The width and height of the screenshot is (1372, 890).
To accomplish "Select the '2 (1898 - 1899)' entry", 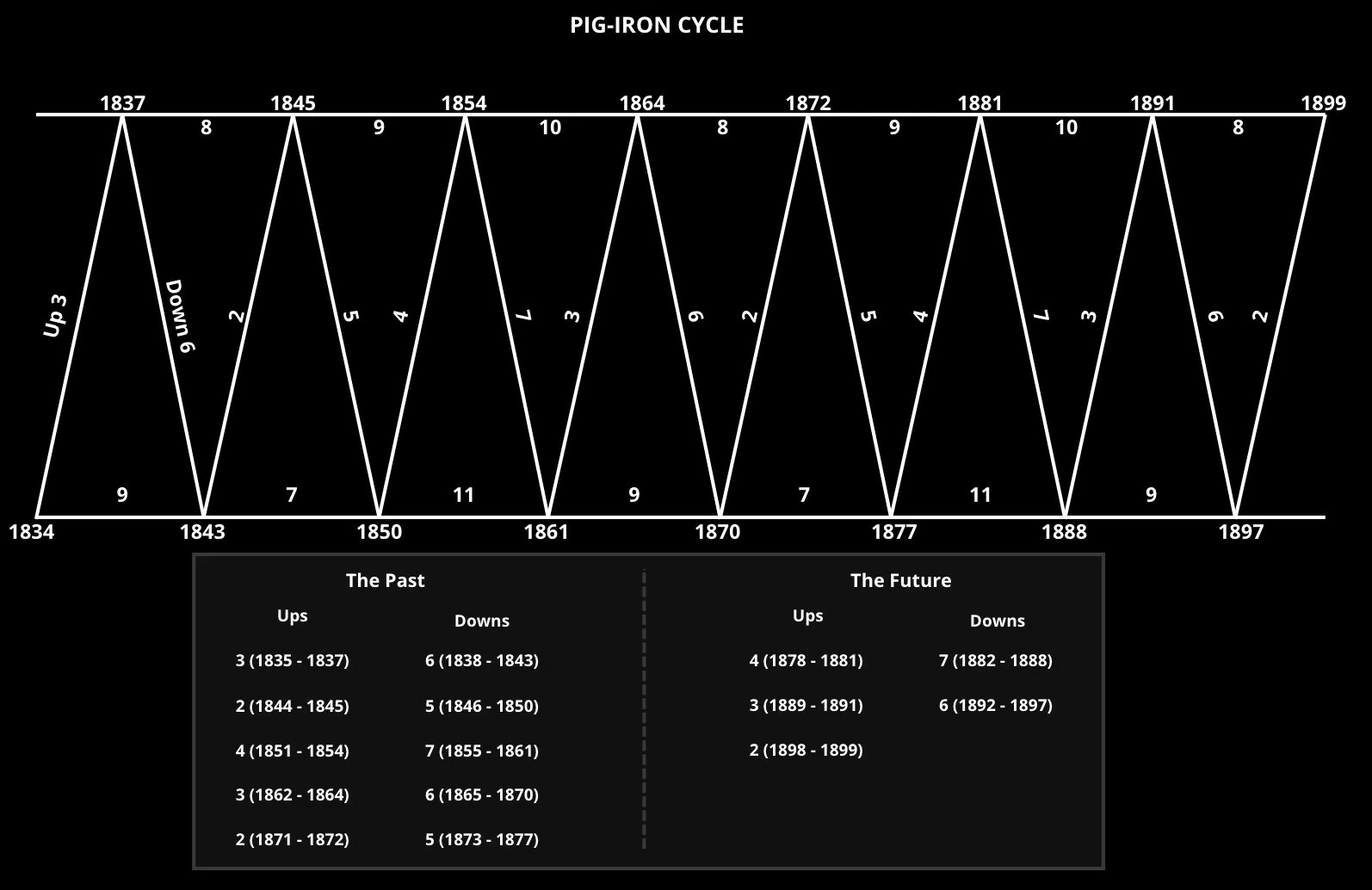I will (x=807, y=751).
